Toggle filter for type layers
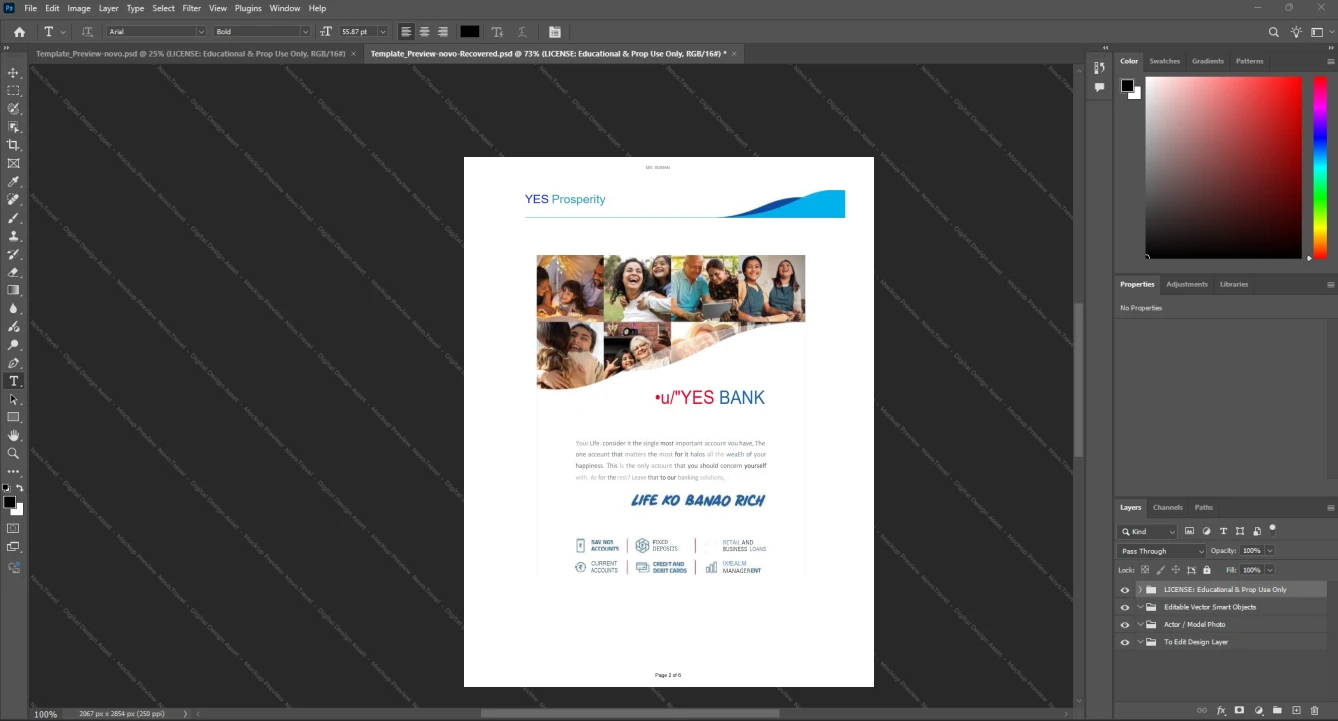1338x721 pixels. click(1223, 532)
